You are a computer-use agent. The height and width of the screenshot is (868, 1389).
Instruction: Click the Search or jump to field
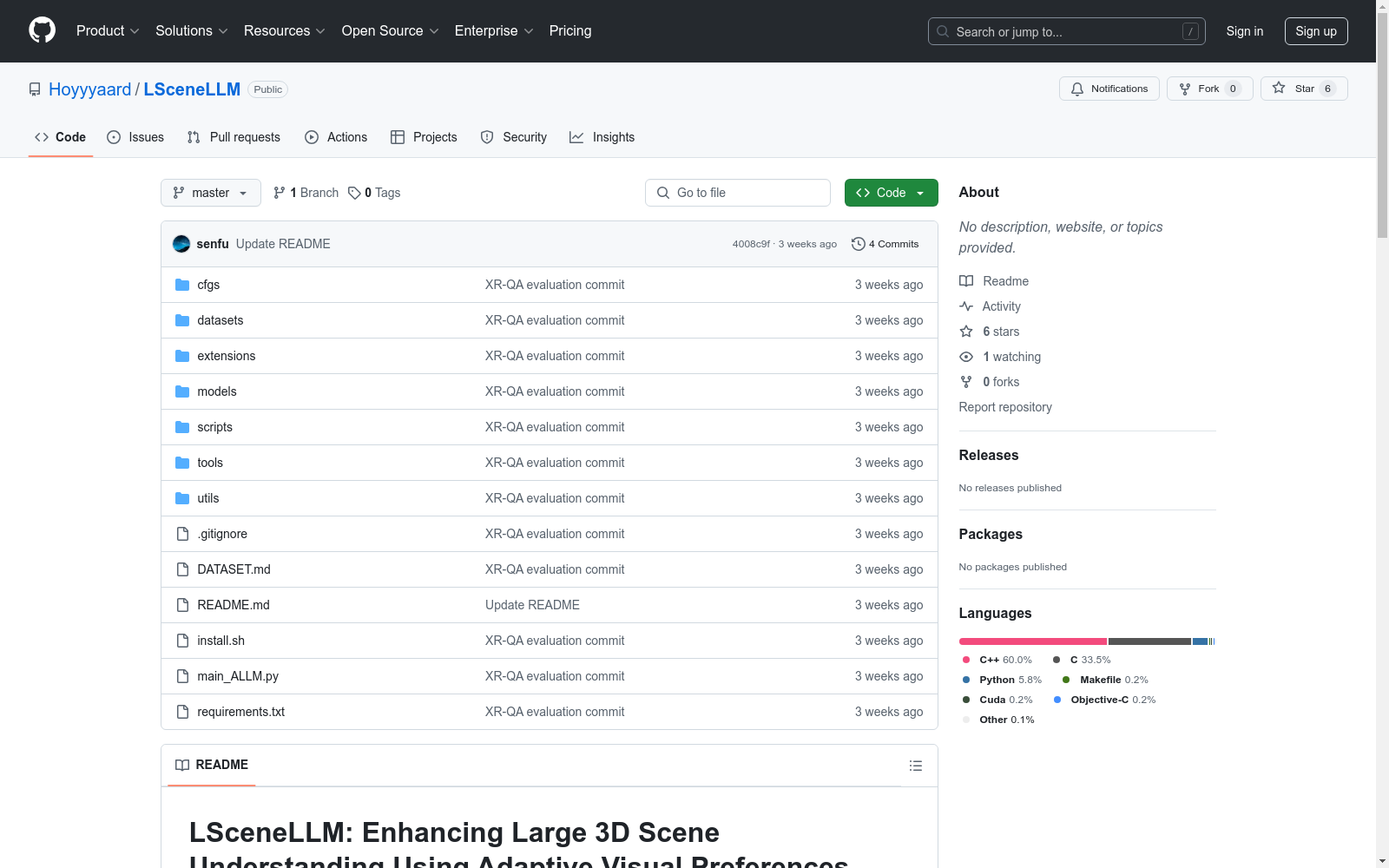pos(1067,31)
